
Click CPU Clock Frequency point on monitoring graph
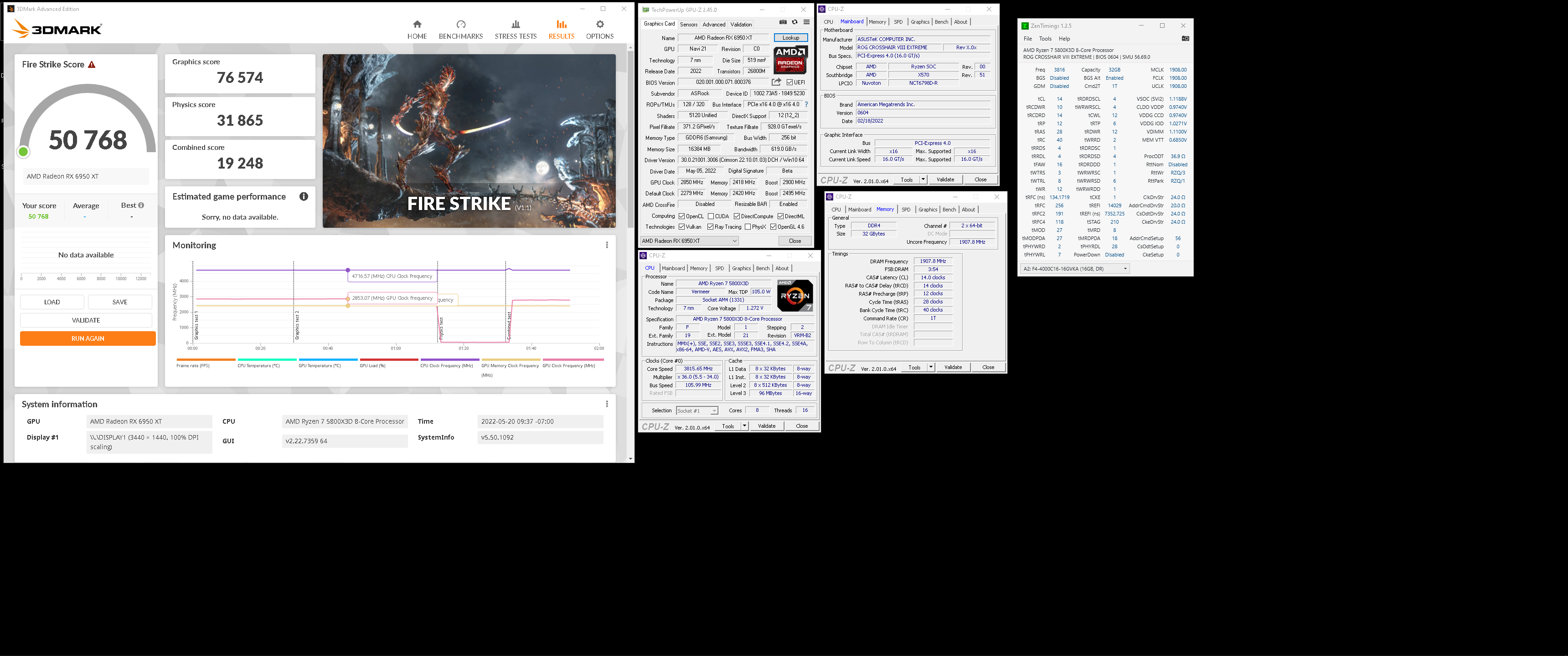[x=348, y=270]
